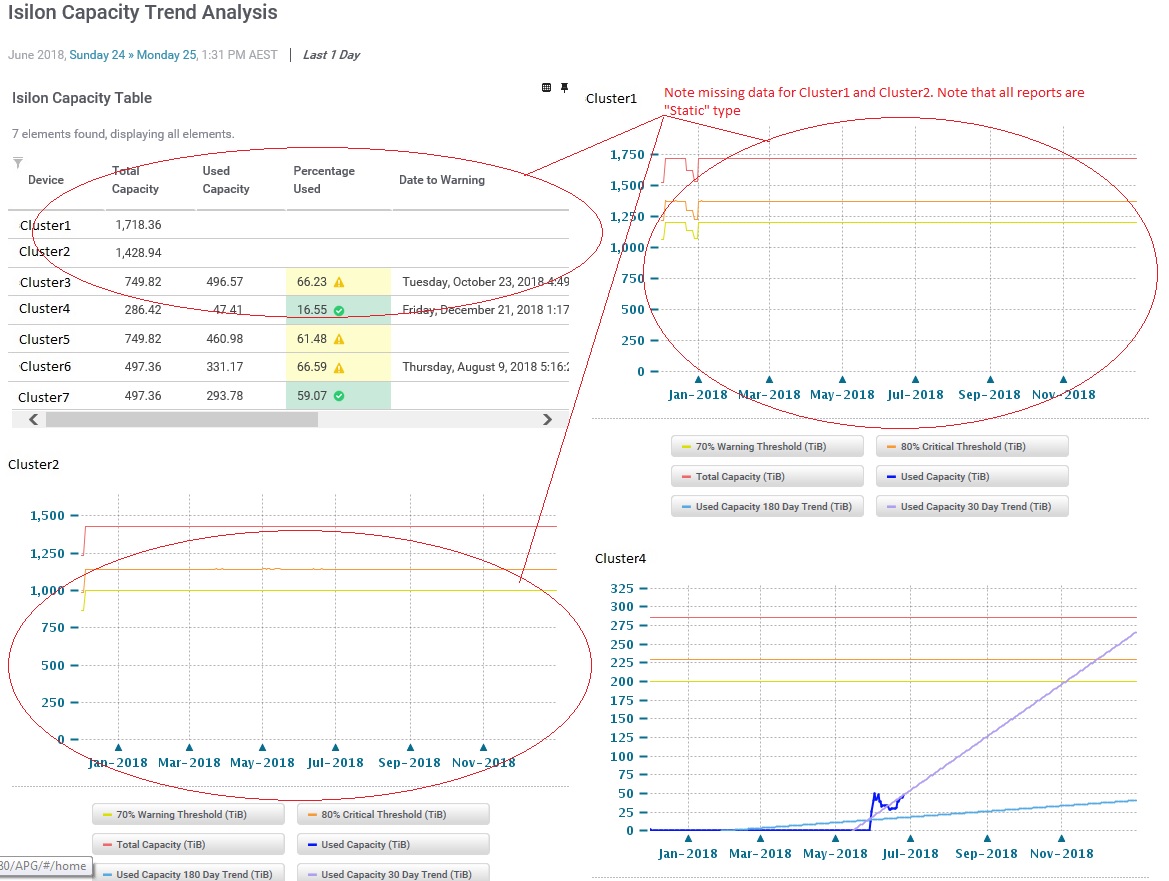Image resolution: width=1169 pixels, height=881 pixels.
Task: Click green check icon in Cluster7 row
Action: pos(339,396)
